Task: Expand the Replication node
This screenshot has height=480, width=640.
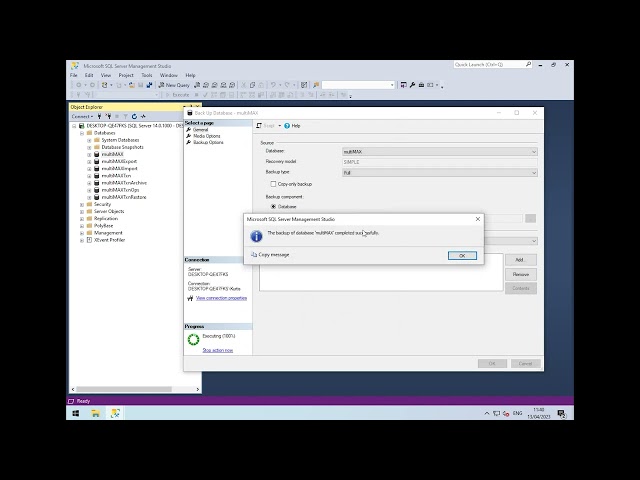Action: (82, 219)
